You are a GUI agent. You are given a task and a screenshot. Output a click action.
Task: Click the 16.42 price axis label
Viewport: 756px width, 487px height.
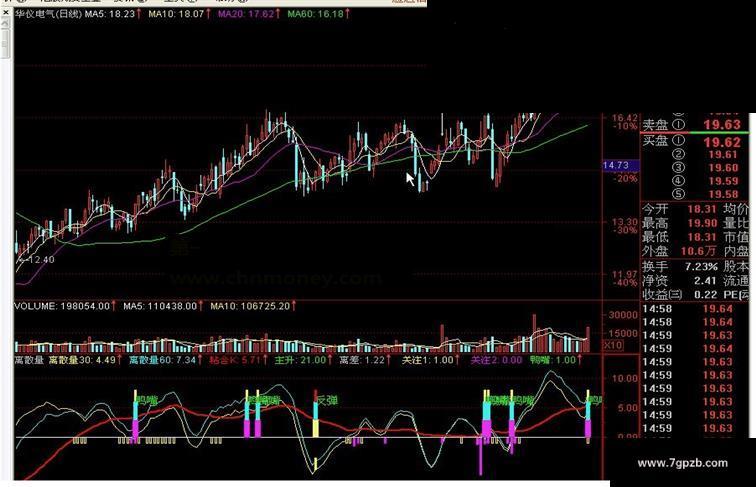[624, 118]
